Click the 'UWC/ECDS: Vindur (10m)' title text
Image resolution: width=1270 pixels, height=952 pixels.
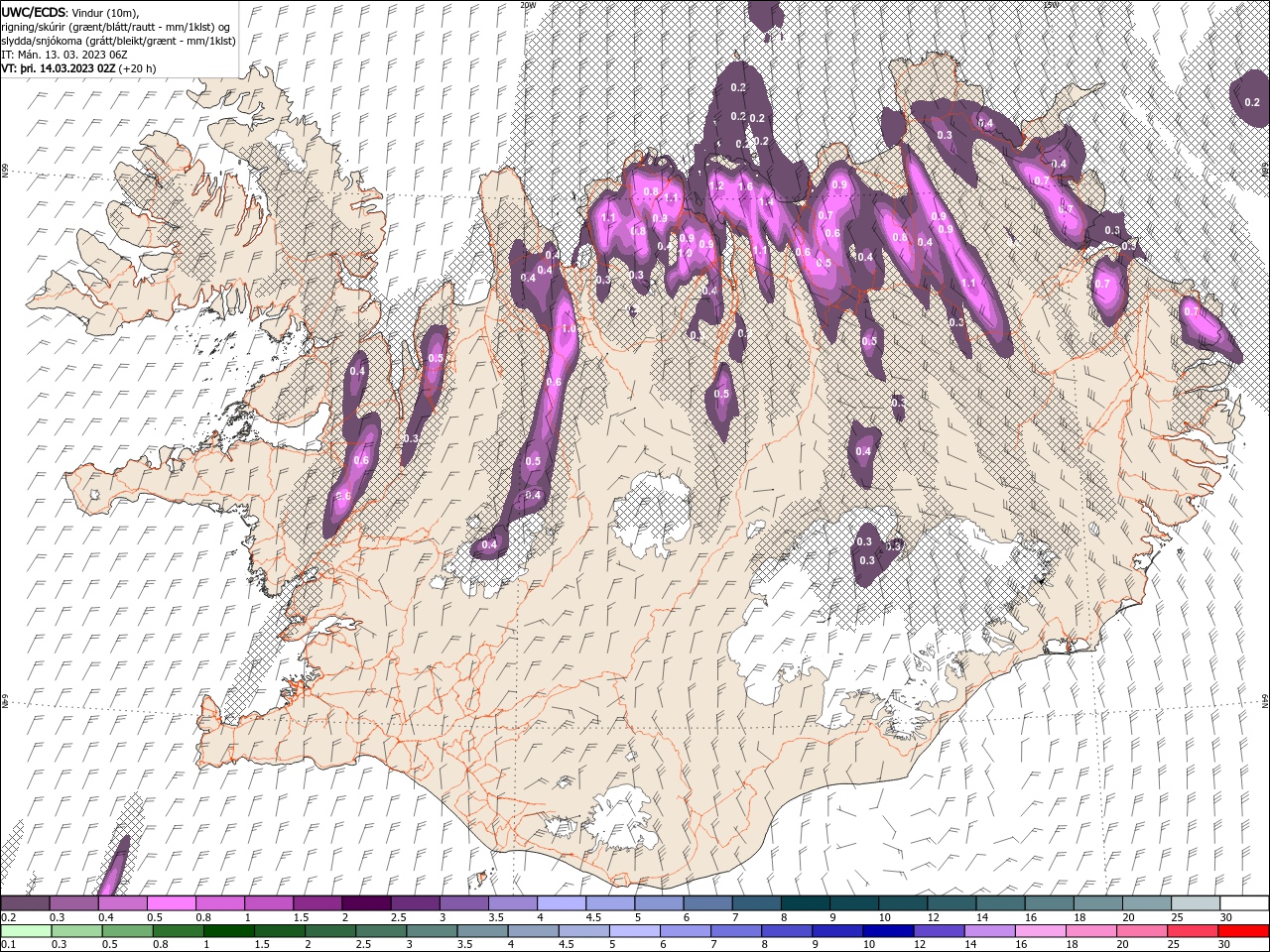70,12
